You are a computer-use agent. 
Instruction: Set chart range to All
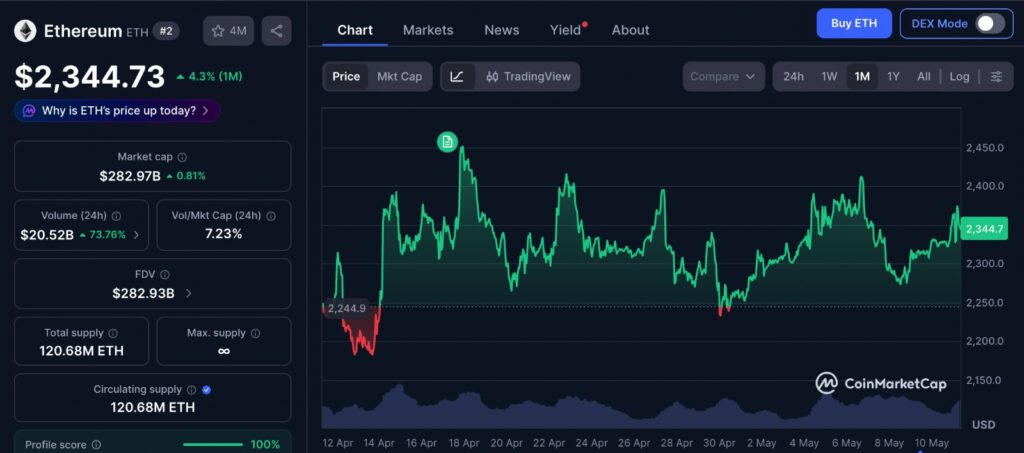(x=923, y=76)
